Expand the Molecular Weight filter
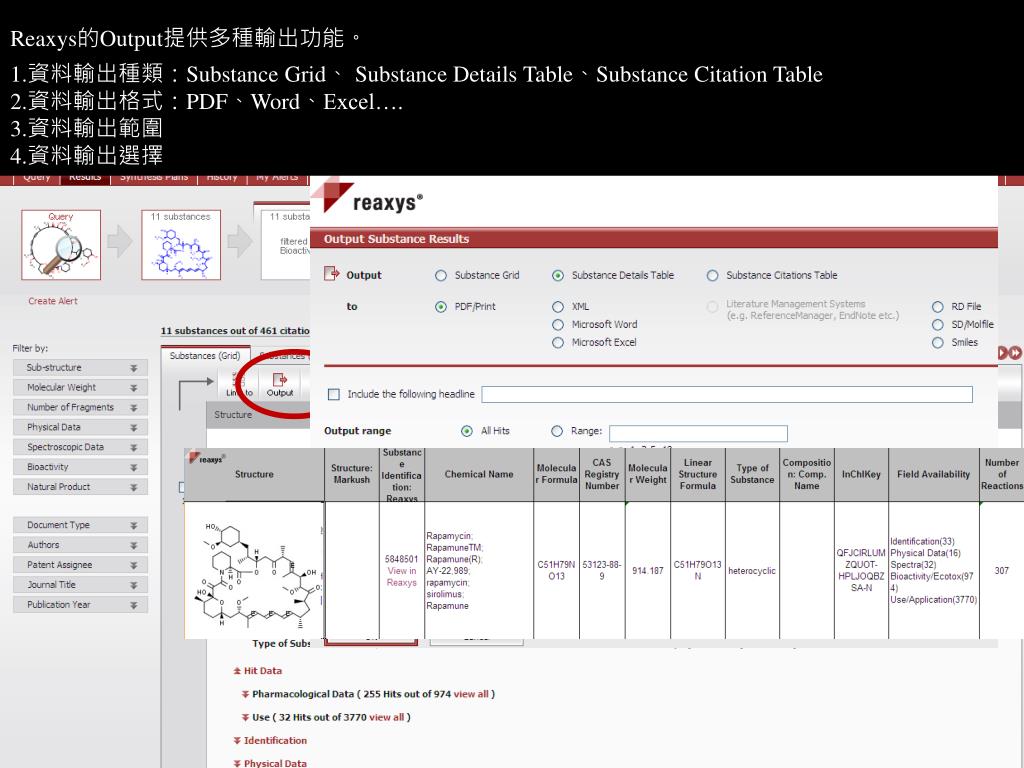The width and height of the screenshot is (1024, 768). pos(80,387)
